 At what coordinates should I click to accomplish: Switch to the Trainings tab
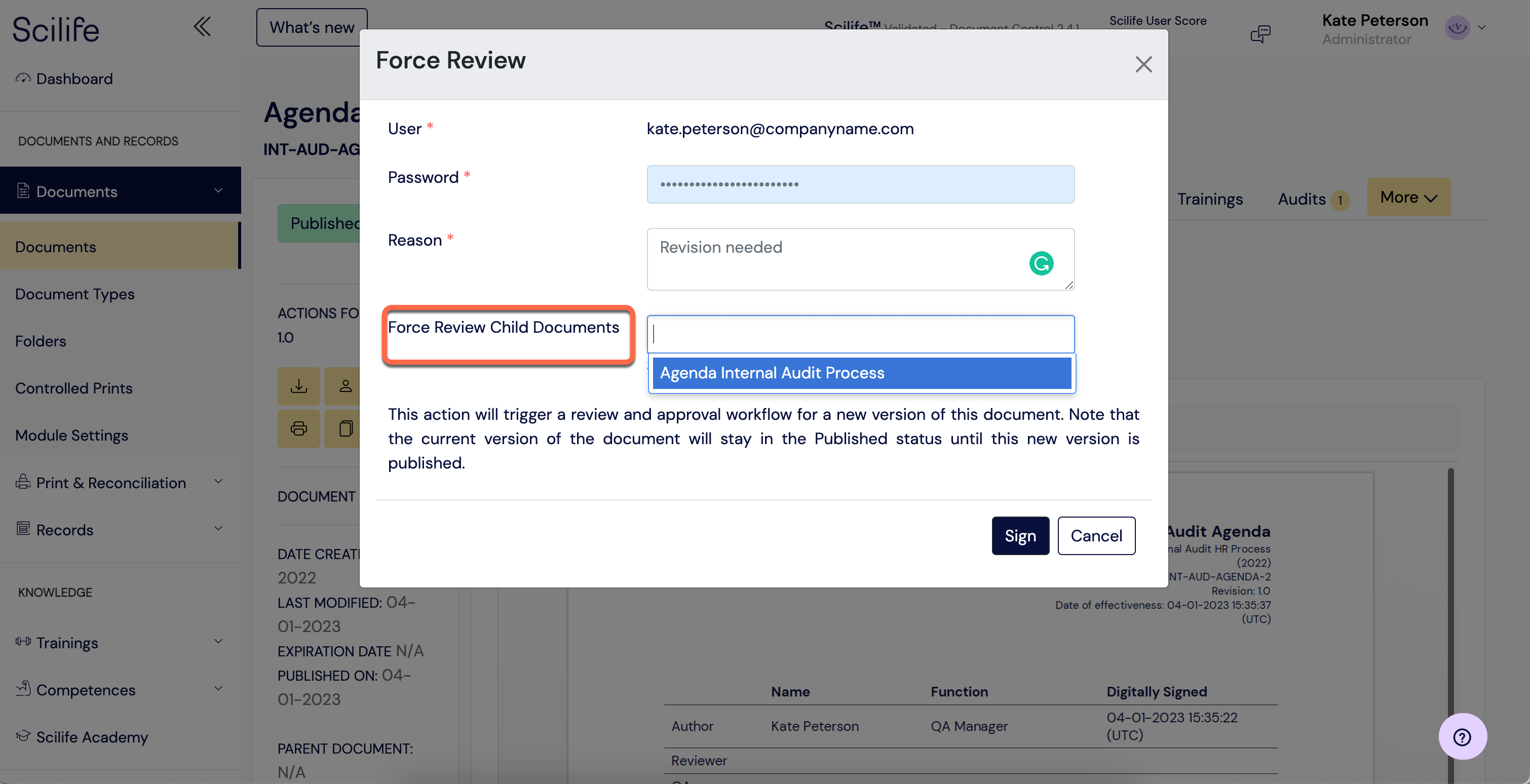click(x=1210, y=199)
